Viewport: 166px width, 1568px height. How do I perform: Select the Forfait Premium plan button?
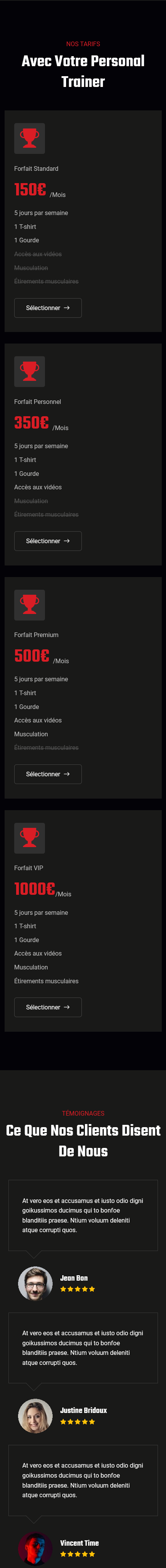coord(48,774)
